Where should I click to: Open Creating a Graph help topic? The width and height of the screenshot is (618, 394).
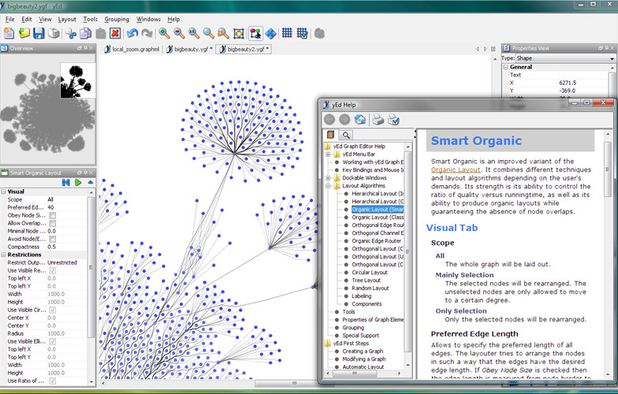pos(363,351)
